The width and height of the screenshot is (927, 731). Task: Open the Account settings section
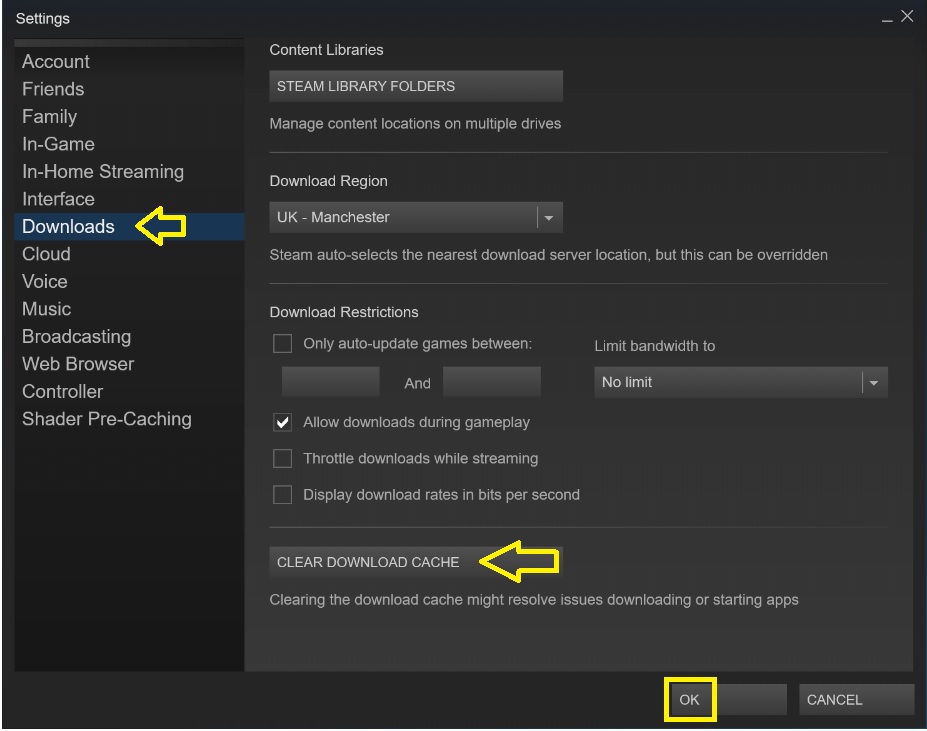pos(56,62)
